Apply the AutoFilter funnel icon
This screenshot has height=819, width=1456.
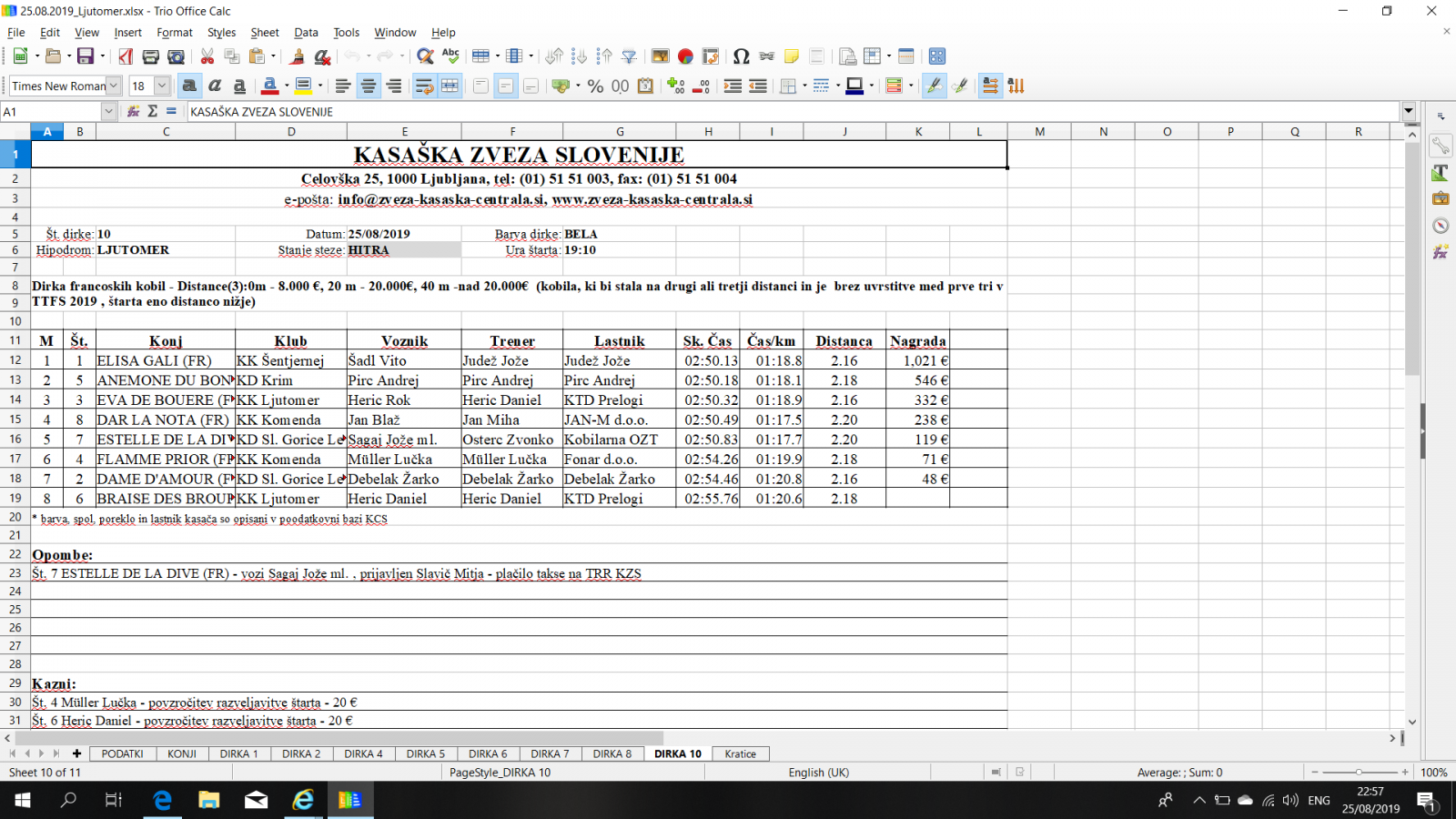tap(629, 56)
